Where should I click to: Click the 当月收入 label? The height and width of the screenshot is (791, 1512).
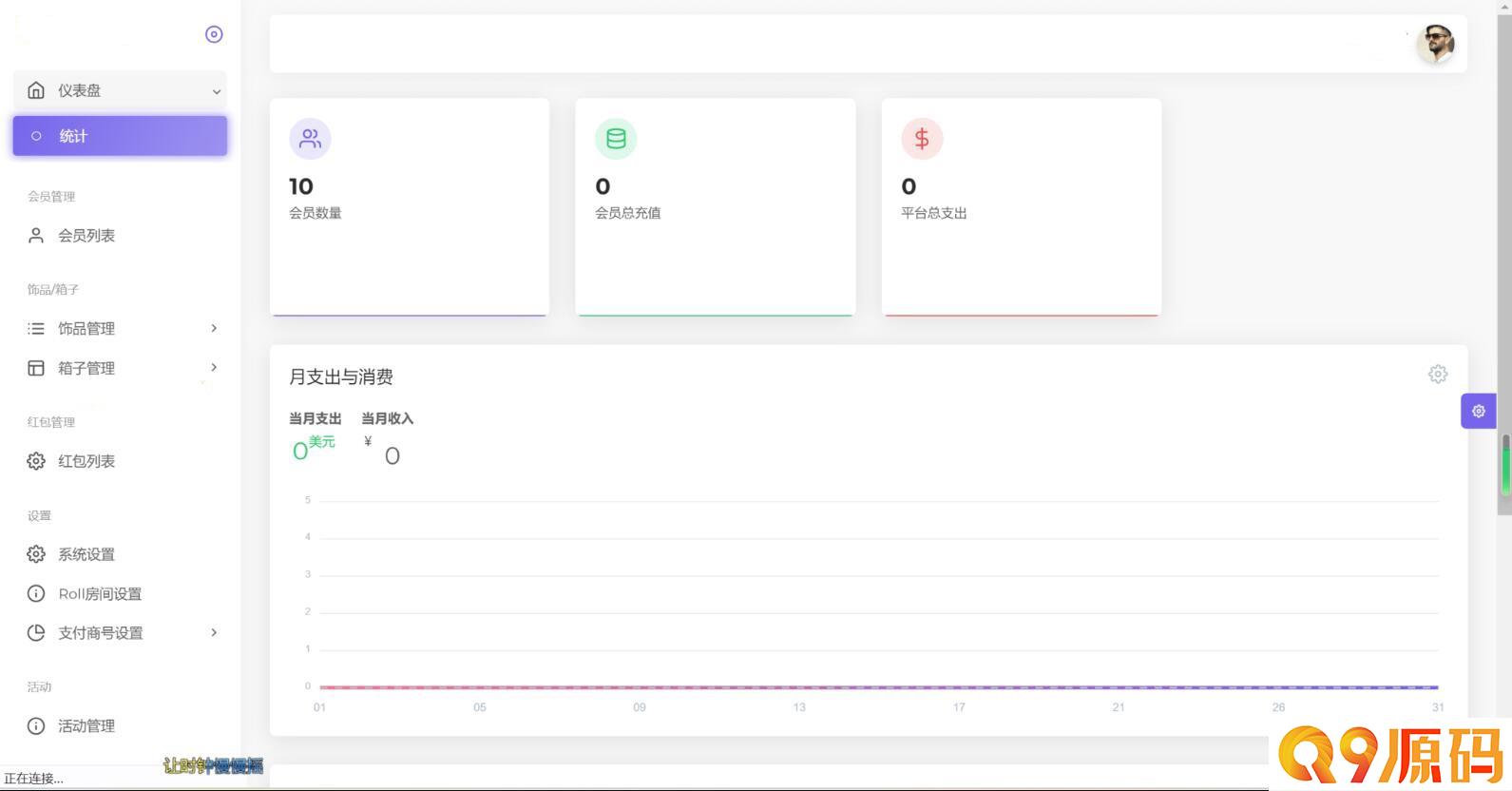point(388,418)
